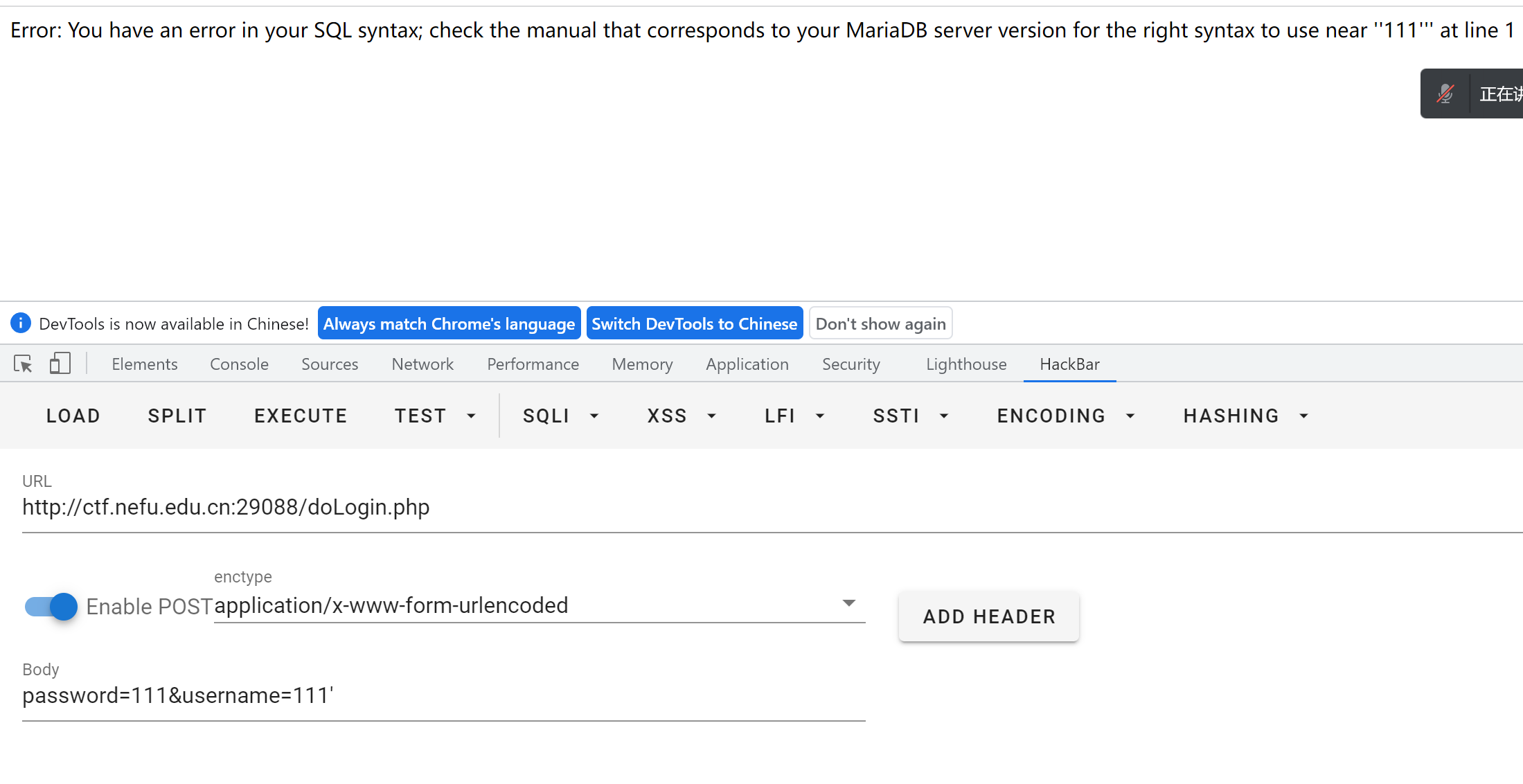
Task: Click the muted microphone icon
Action: click(x=1445, y=93)
